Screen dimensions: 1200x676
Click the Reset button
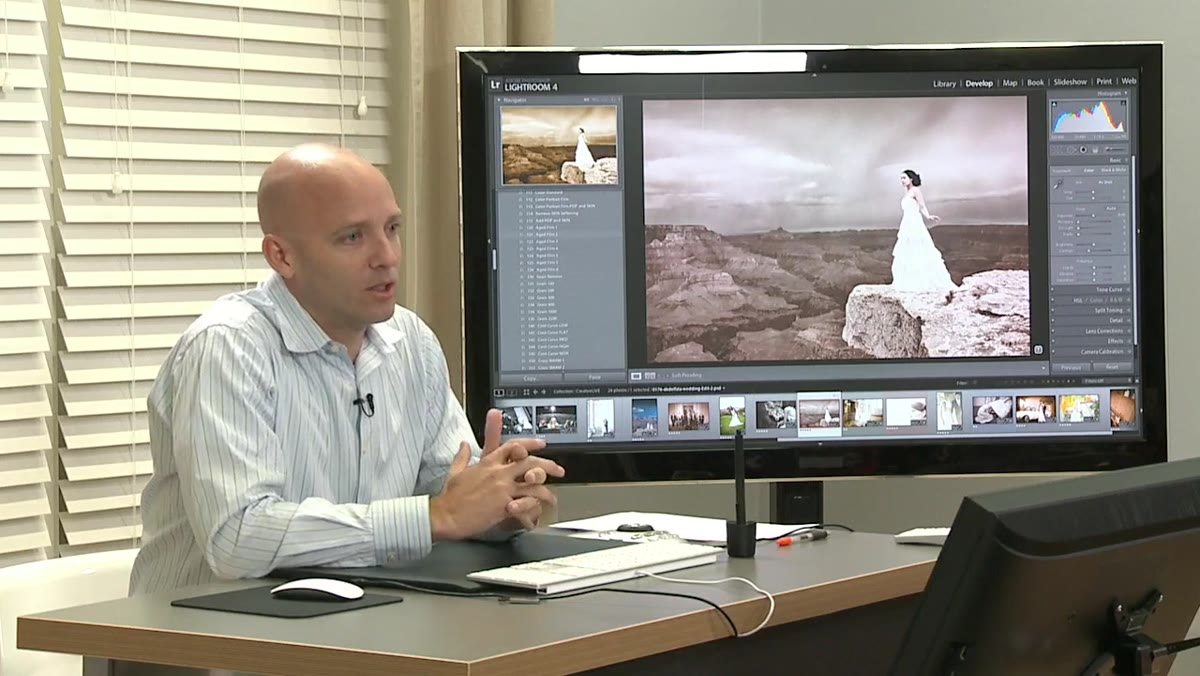coord(1112,367)
